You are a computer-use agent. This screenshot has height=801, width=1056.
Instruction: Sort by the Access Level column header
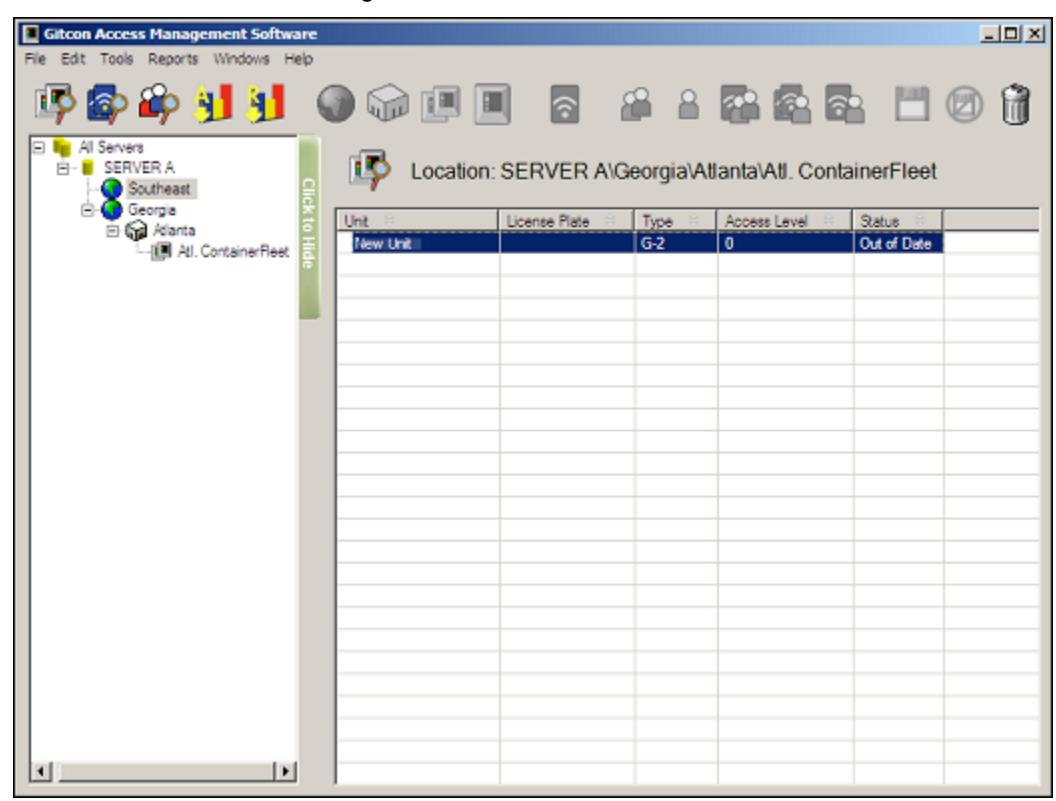(785, 221)
